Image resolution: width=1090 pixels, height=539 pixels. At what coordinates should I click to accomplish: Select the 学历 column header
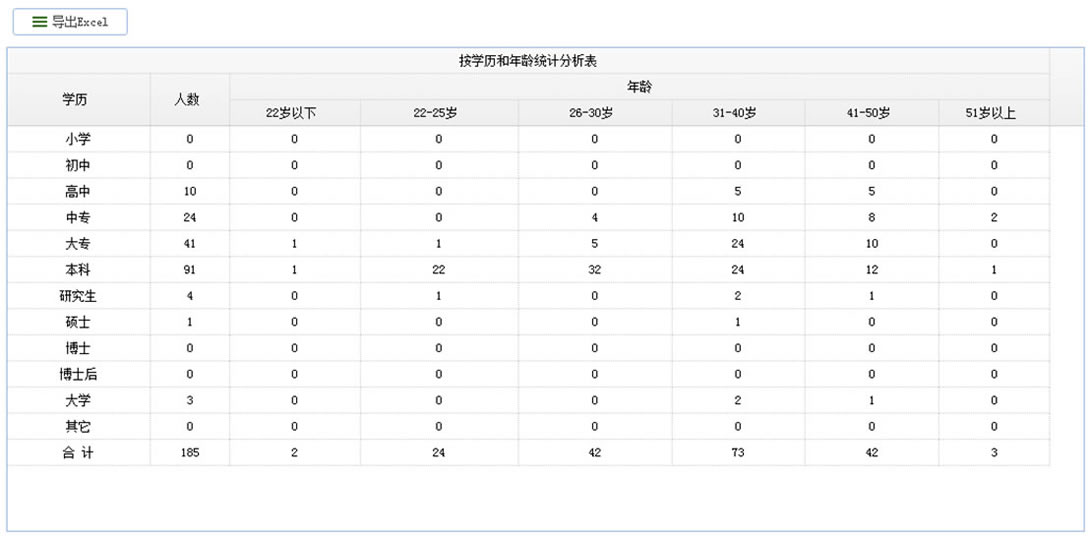(74, 99)
